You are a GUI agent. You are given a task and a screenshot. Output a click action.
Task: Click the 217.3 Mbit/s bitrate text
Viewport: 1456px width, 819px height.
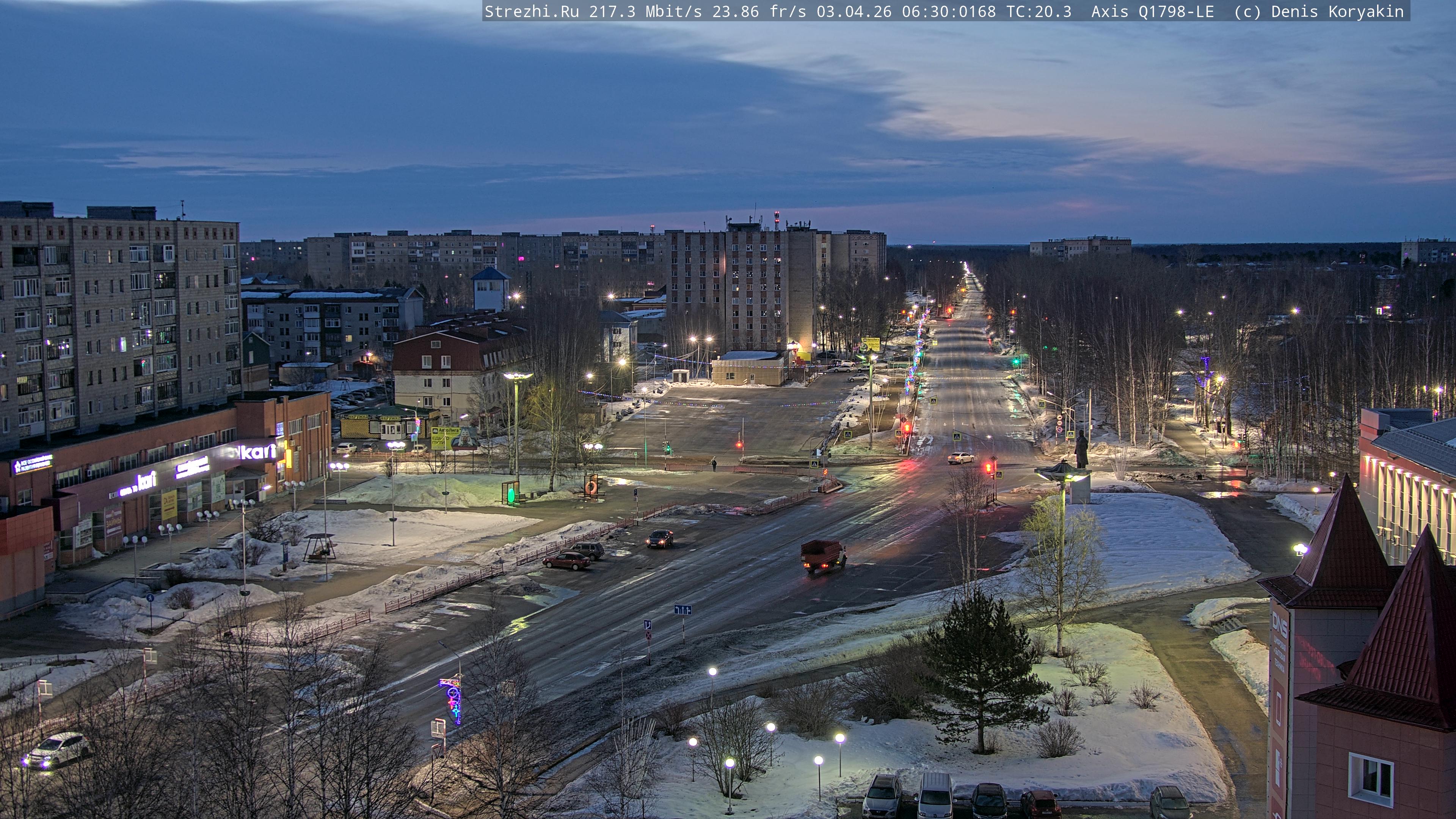click(x=645, y=11)
